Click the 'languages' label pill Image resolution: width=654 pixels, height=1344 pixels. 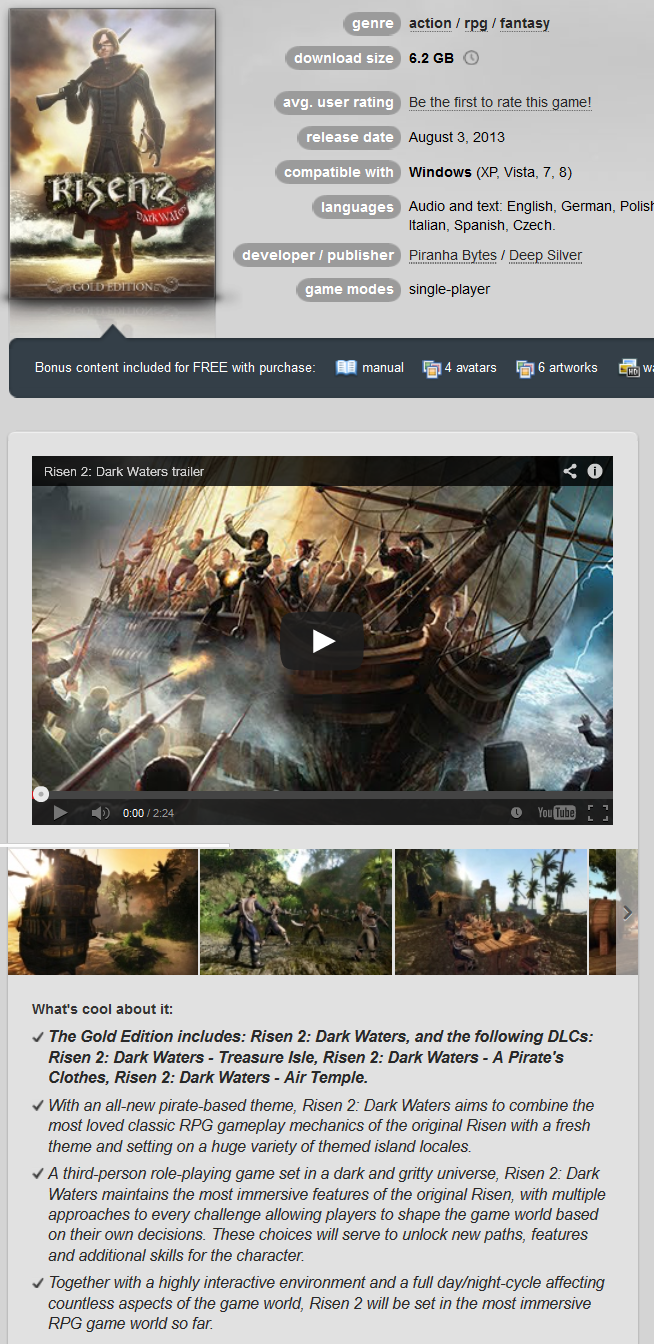coord(356,207)
